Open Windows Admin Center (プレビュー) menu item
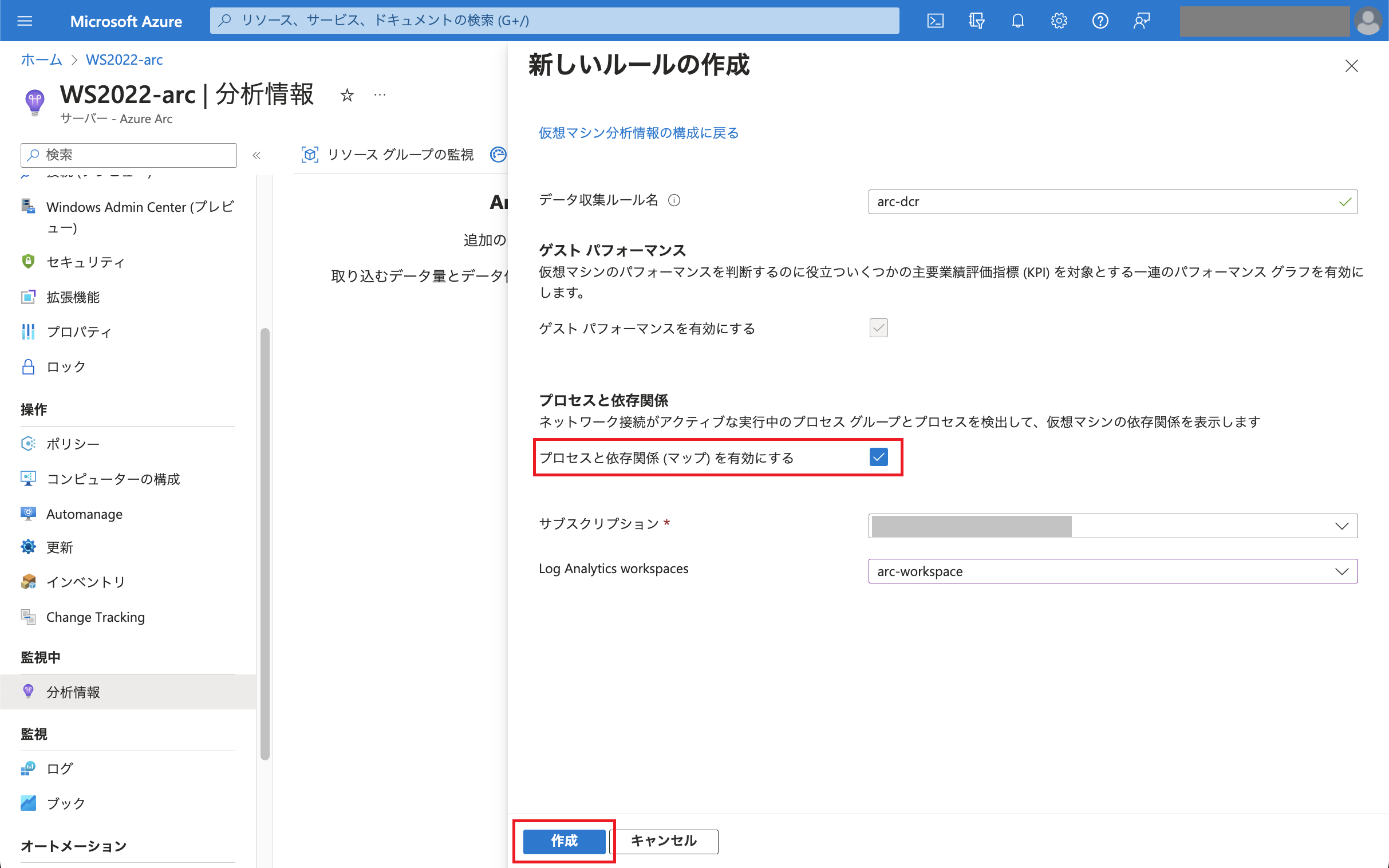This screenshot has height=868, width=1389. (129, 217)
